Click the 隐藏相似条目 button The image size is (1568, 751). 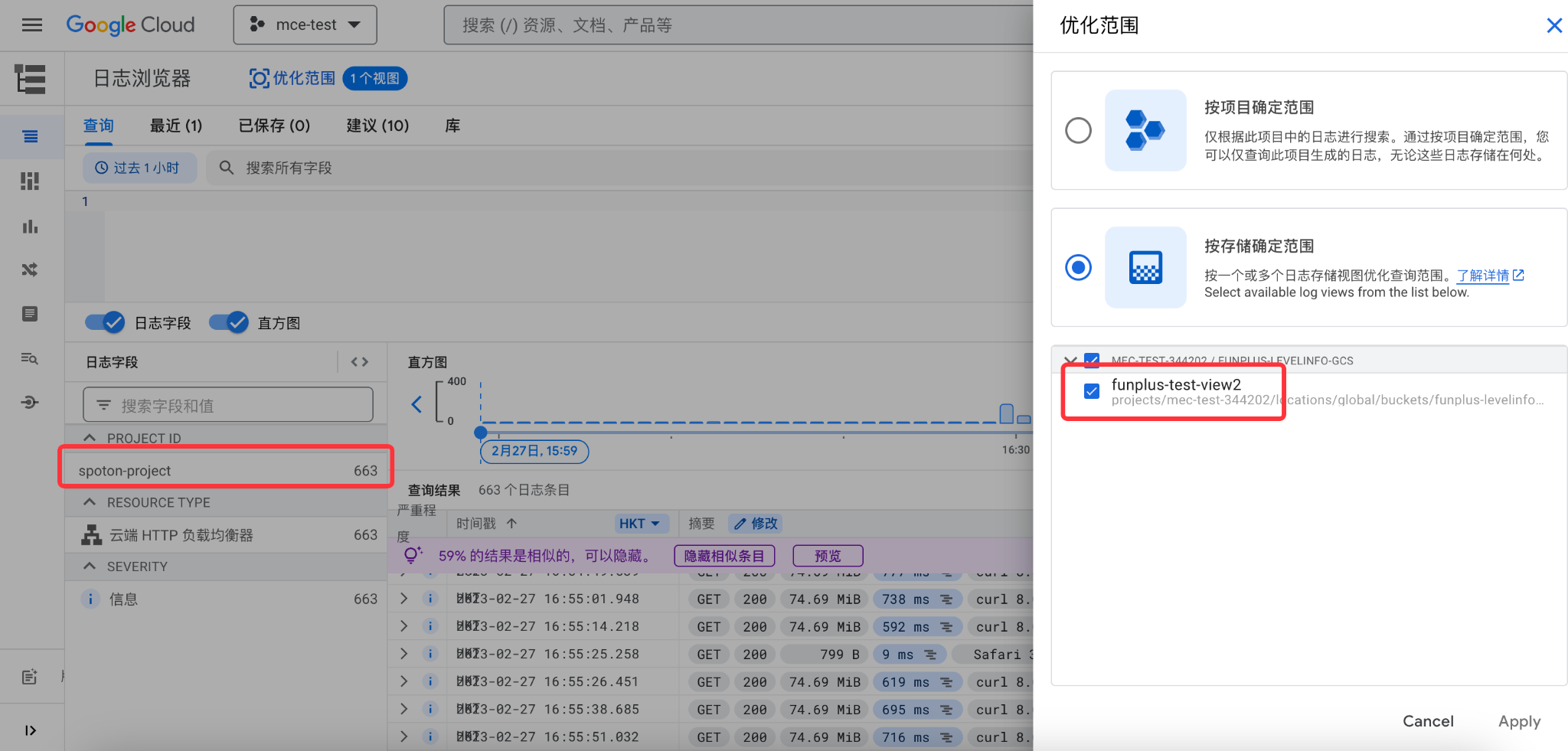(724, 556)
